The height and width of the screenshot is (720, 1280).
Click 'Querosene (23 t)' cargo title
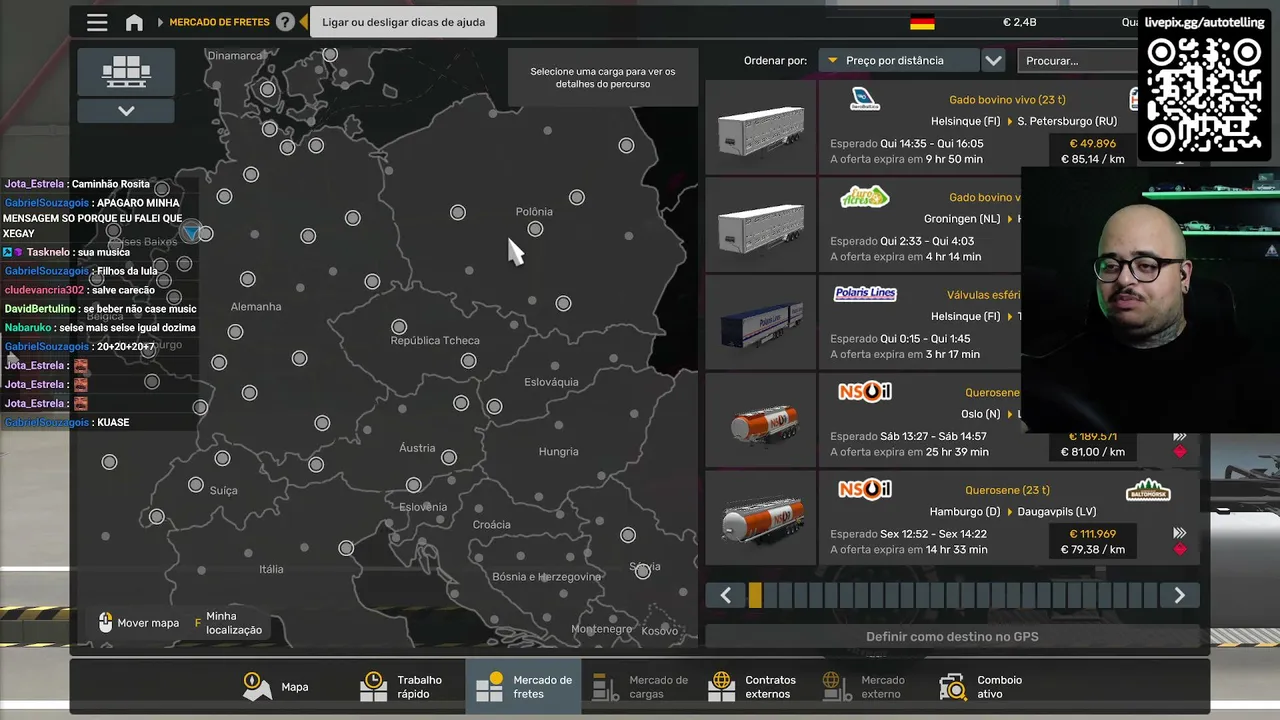click(x=1007, y=490)
